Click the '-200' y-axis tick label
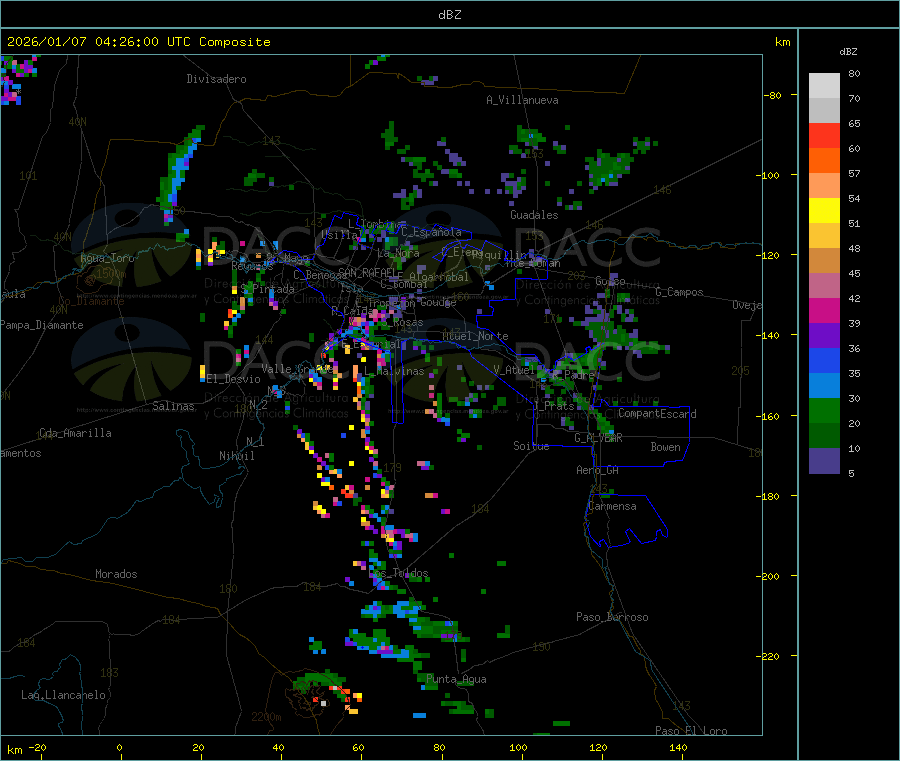This screenshot has width=900, height=761. point(771,577)
